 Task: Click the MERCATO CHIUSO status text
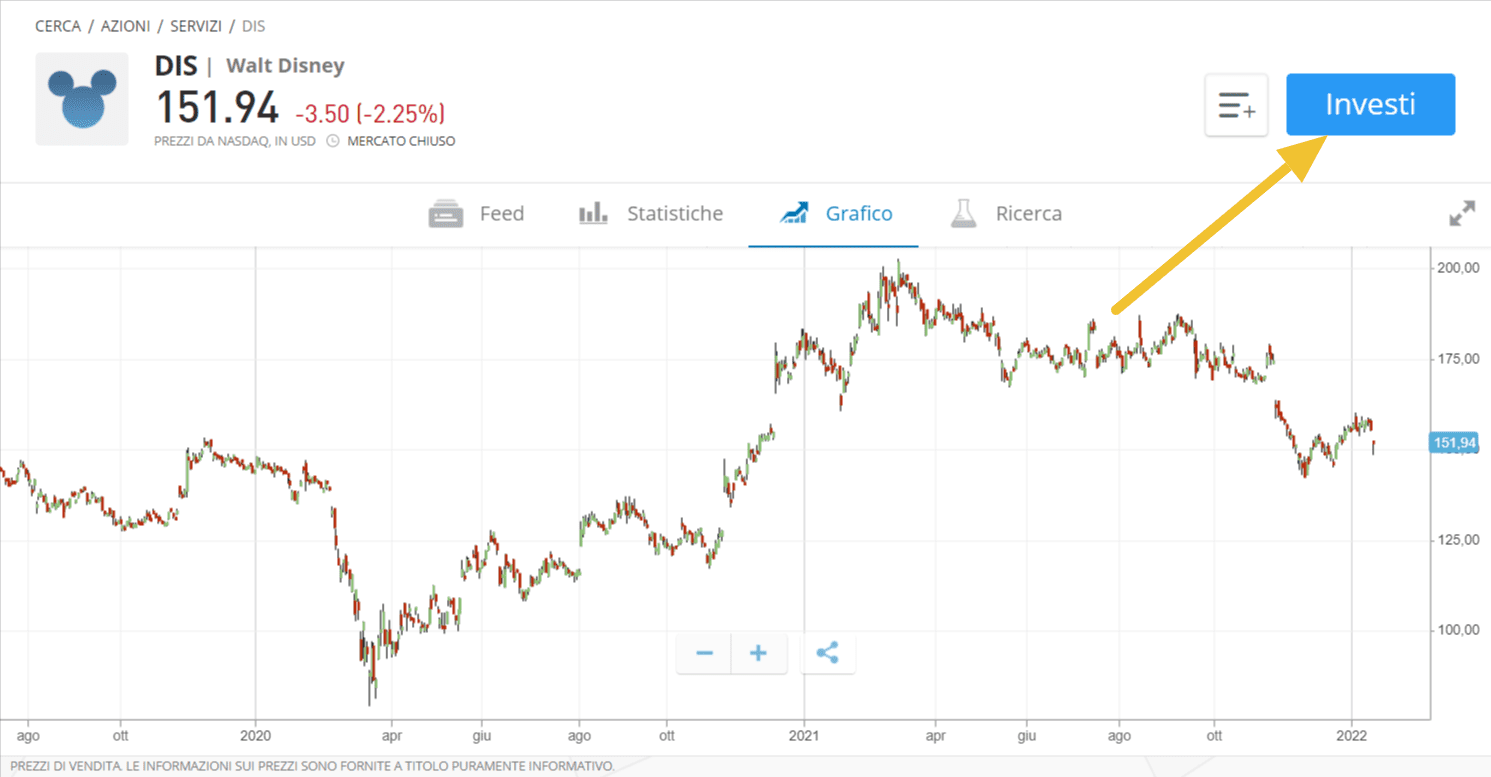pyautogui.click(x=401, y=141)
